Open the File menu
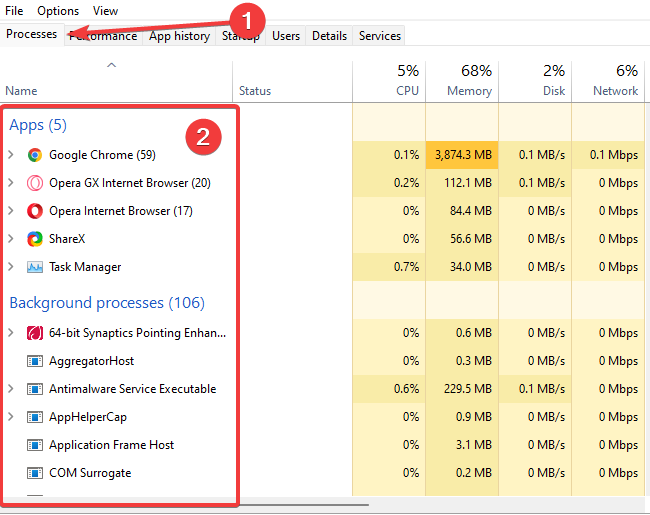Image resolution: width=650 pixels, height=515 pixels. tap(14, 11)
